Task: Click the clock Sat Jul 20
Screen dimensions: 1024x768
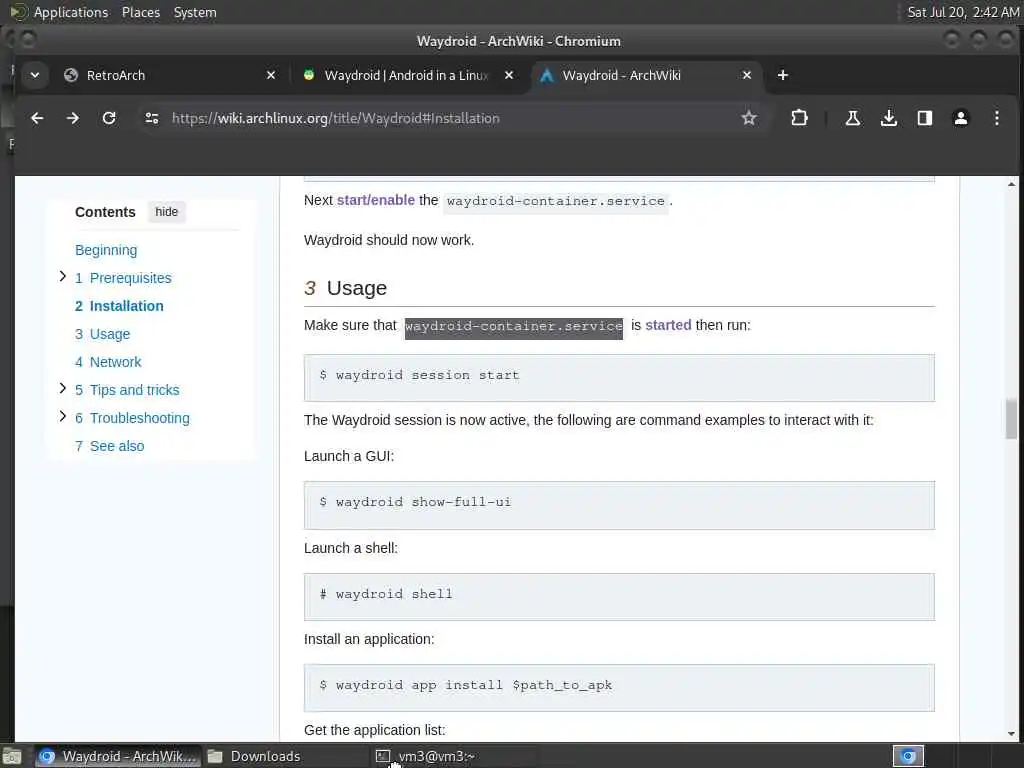Action: [x=963, y=12]
